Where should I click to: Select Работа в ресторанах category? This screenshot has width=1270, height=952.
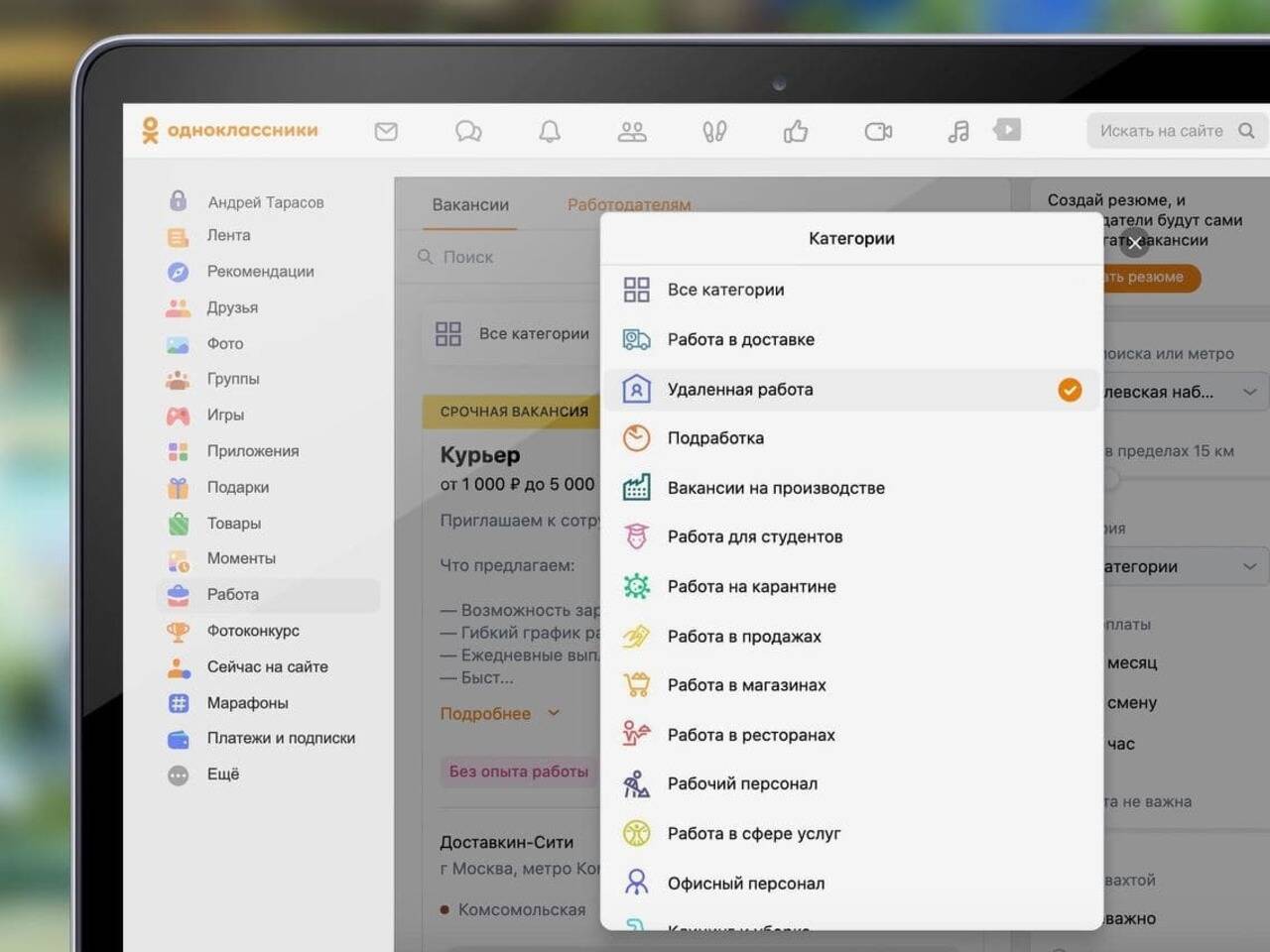[x=851, y=735]
